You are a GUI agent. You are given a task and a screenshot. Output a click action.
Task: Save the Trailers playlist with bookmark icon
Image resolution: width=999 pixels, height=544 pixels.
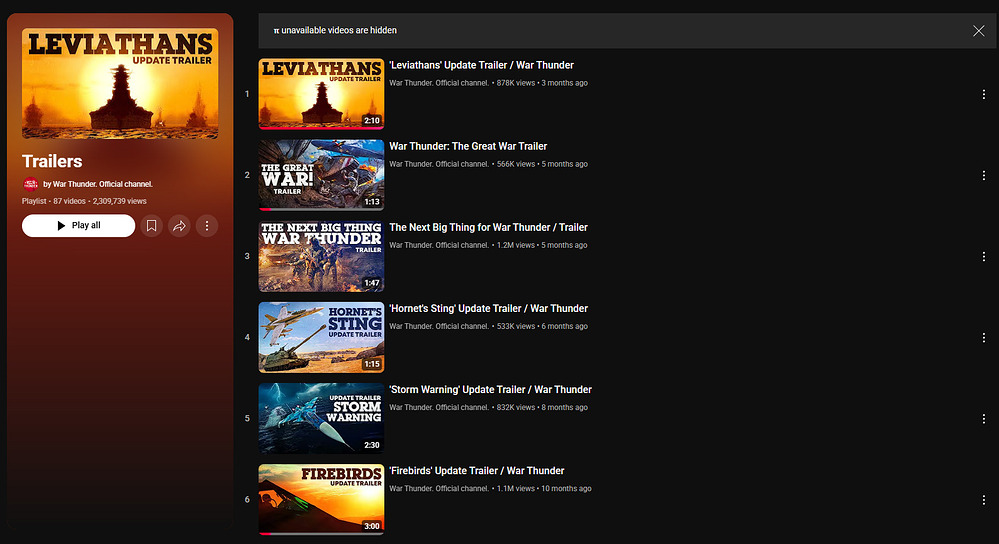152,225
